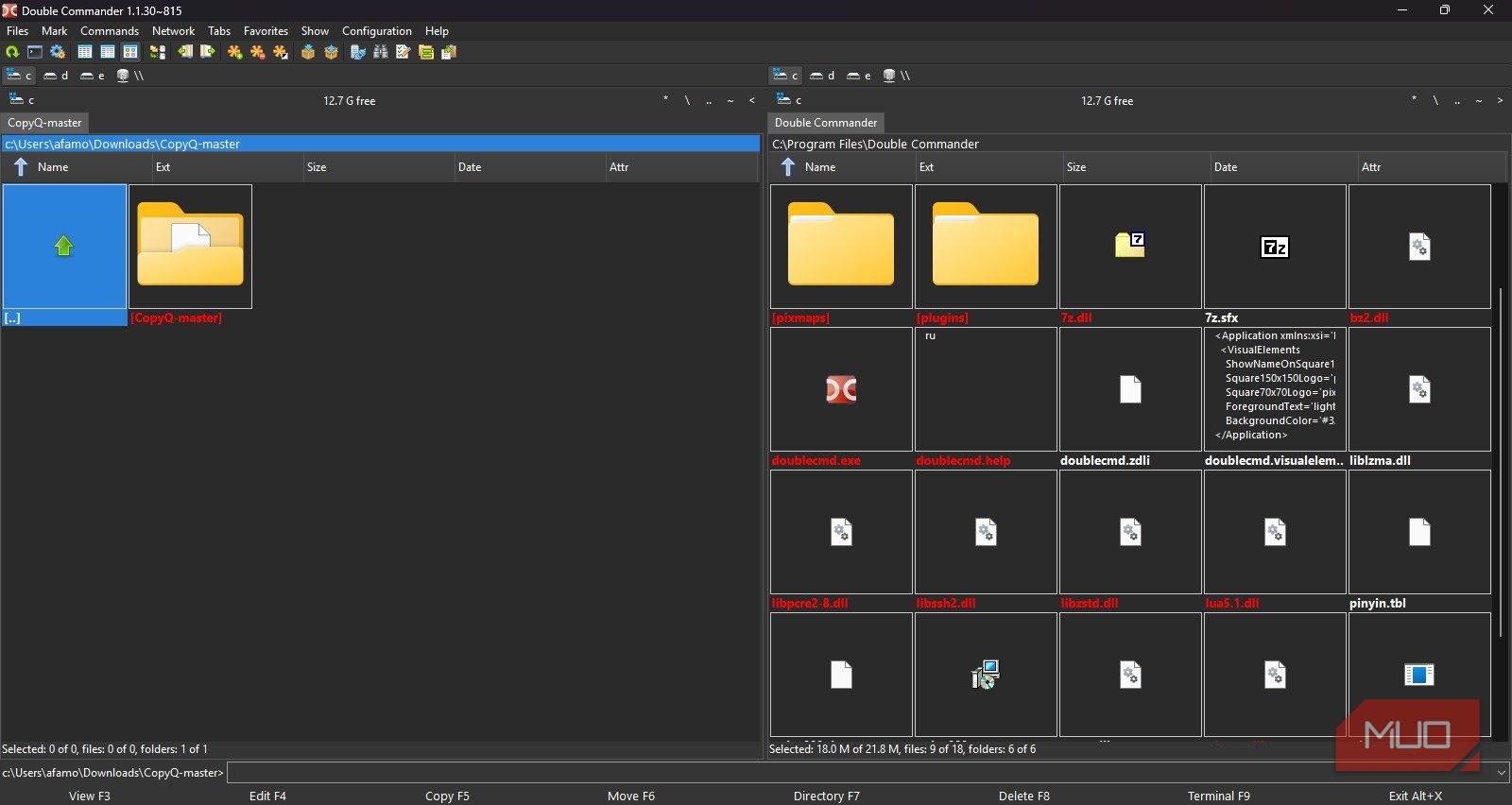
Task: Click the Delete F8 button
Action: 1024,796
